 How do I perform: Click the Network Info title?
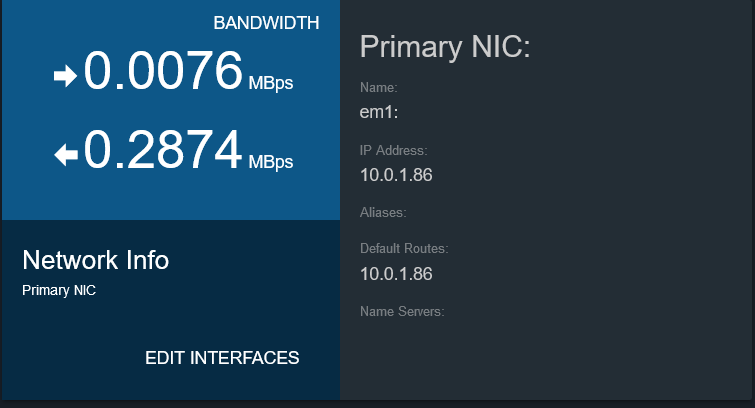pos(95,260)
